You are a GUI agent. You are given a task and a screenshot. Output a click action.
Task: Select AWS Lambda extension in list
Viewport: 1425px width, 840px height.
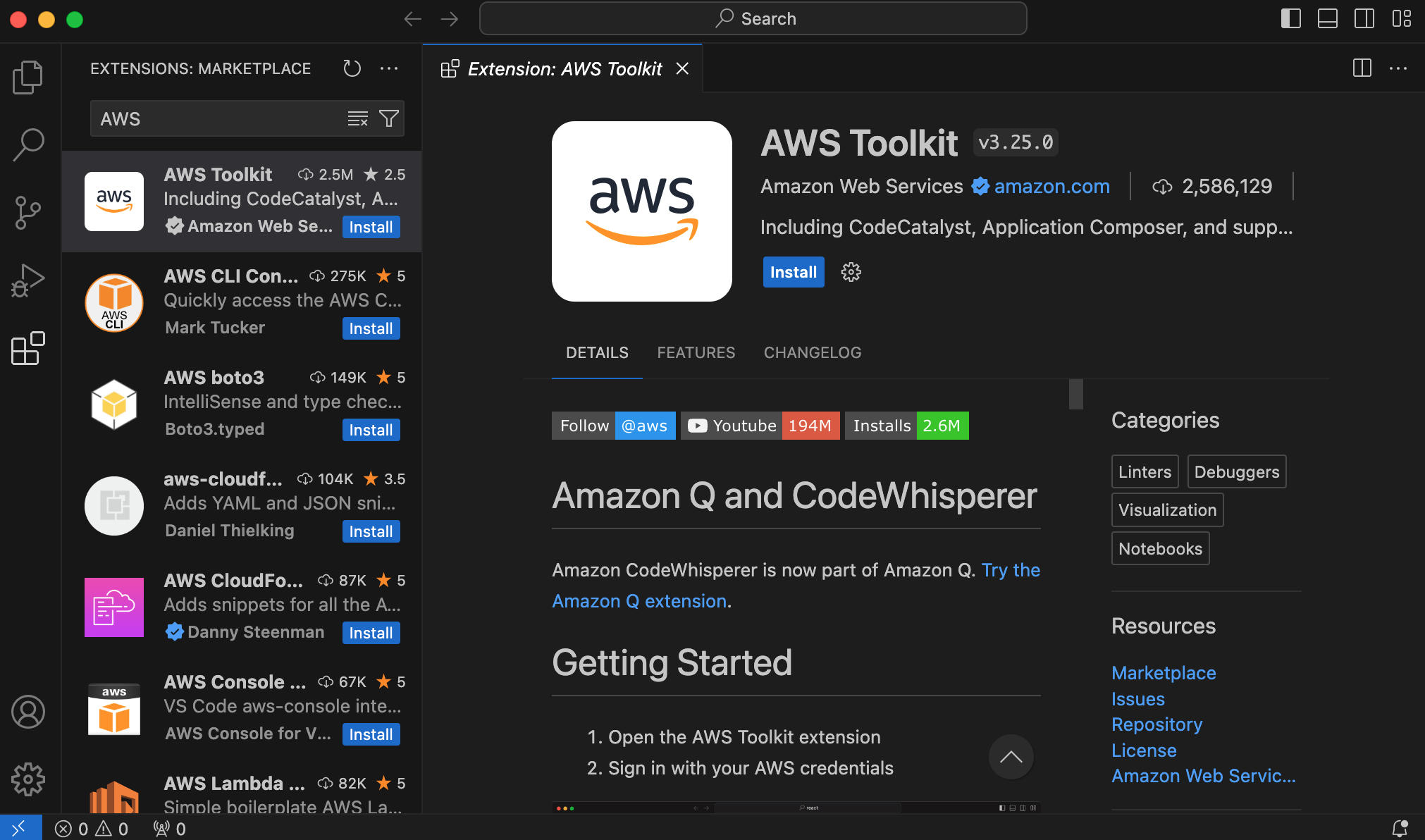(242, 786)
